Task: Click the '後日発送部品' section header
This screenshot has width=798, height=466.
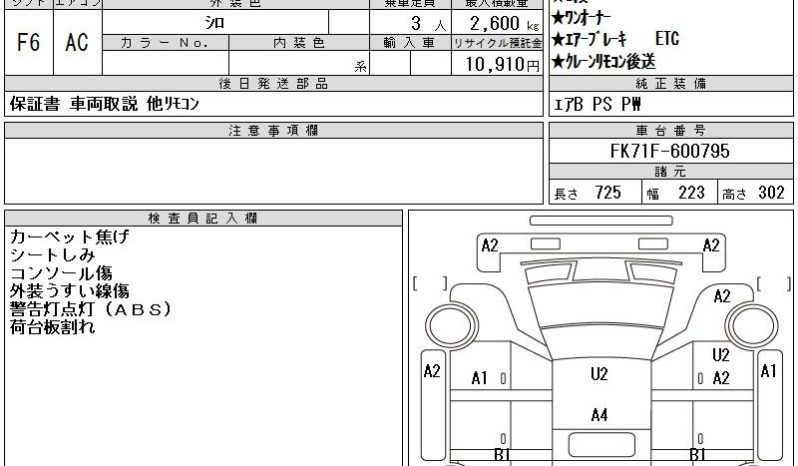Action: [274, 83]
